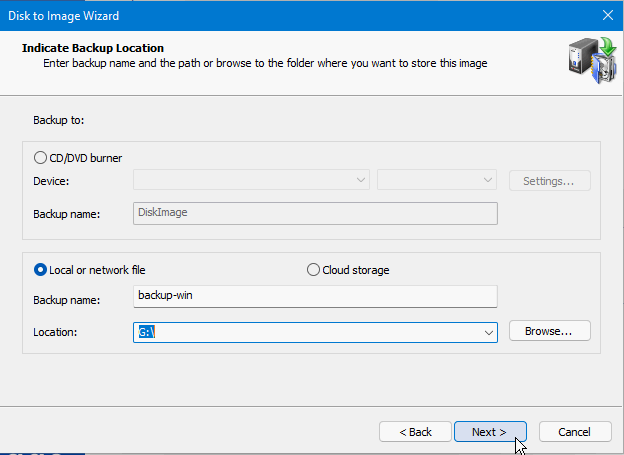Cancel the Disk to Image Wizard
Viewport: 624px width, 455px height.
point(575,432)
